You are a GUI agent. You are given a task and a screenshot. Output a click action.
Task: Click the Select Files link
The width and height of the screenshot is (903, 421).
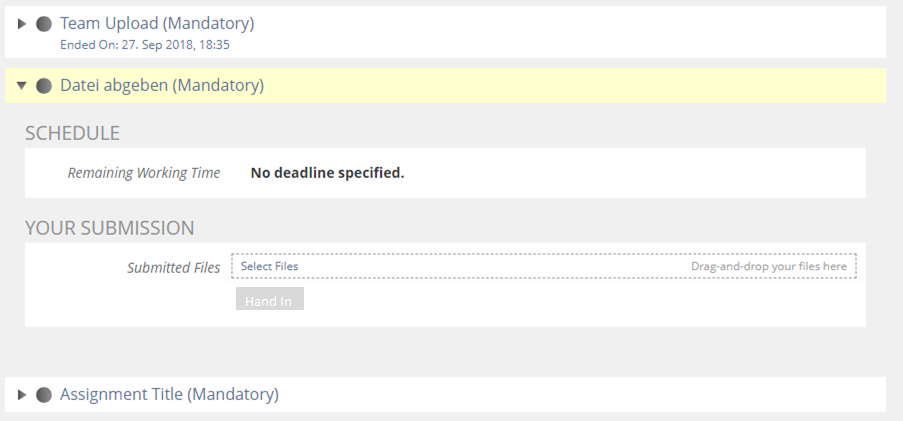click(x=269, y=267)
